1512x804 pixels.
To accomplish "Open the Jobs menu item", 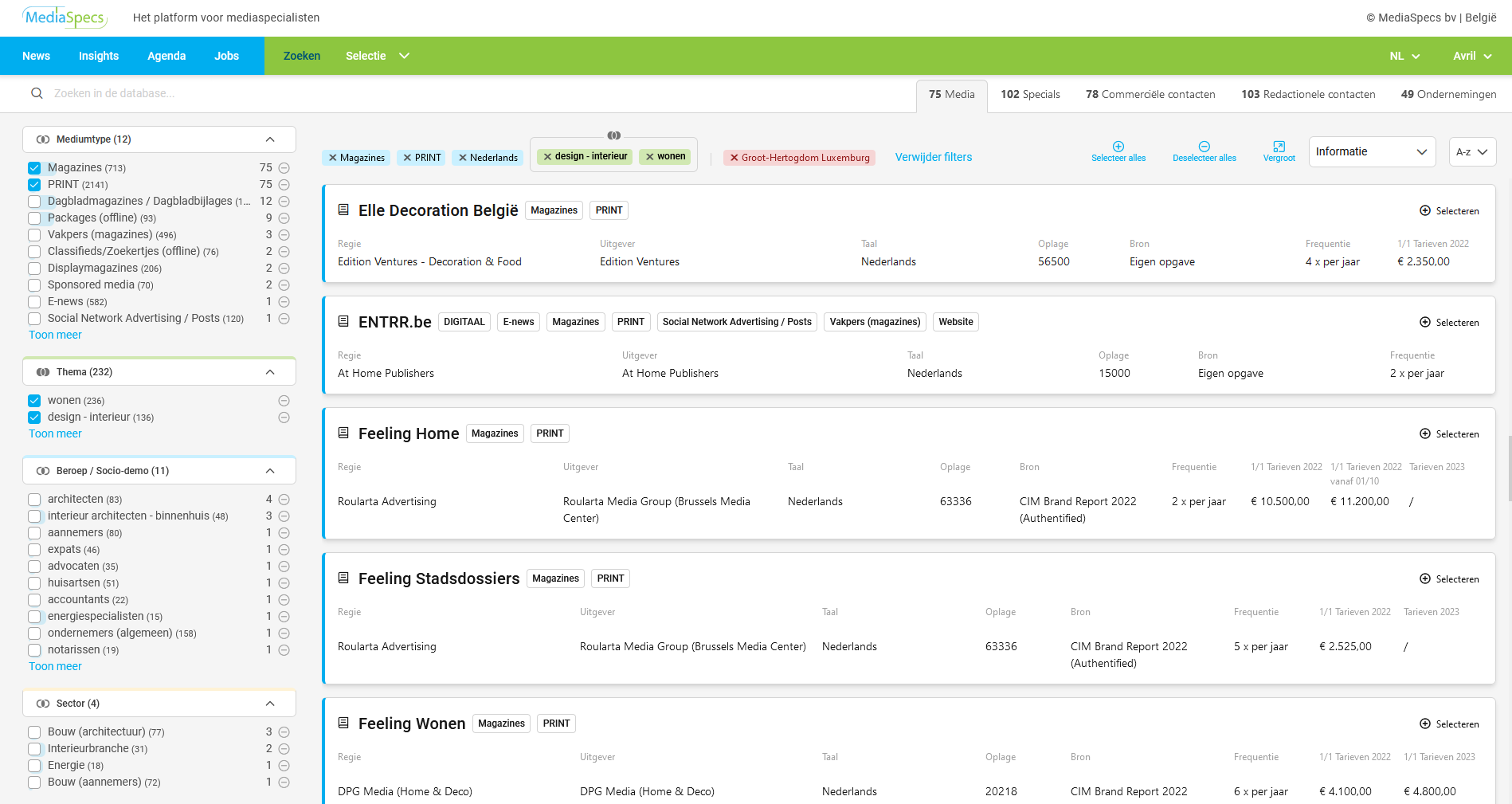I will point(226,56).
